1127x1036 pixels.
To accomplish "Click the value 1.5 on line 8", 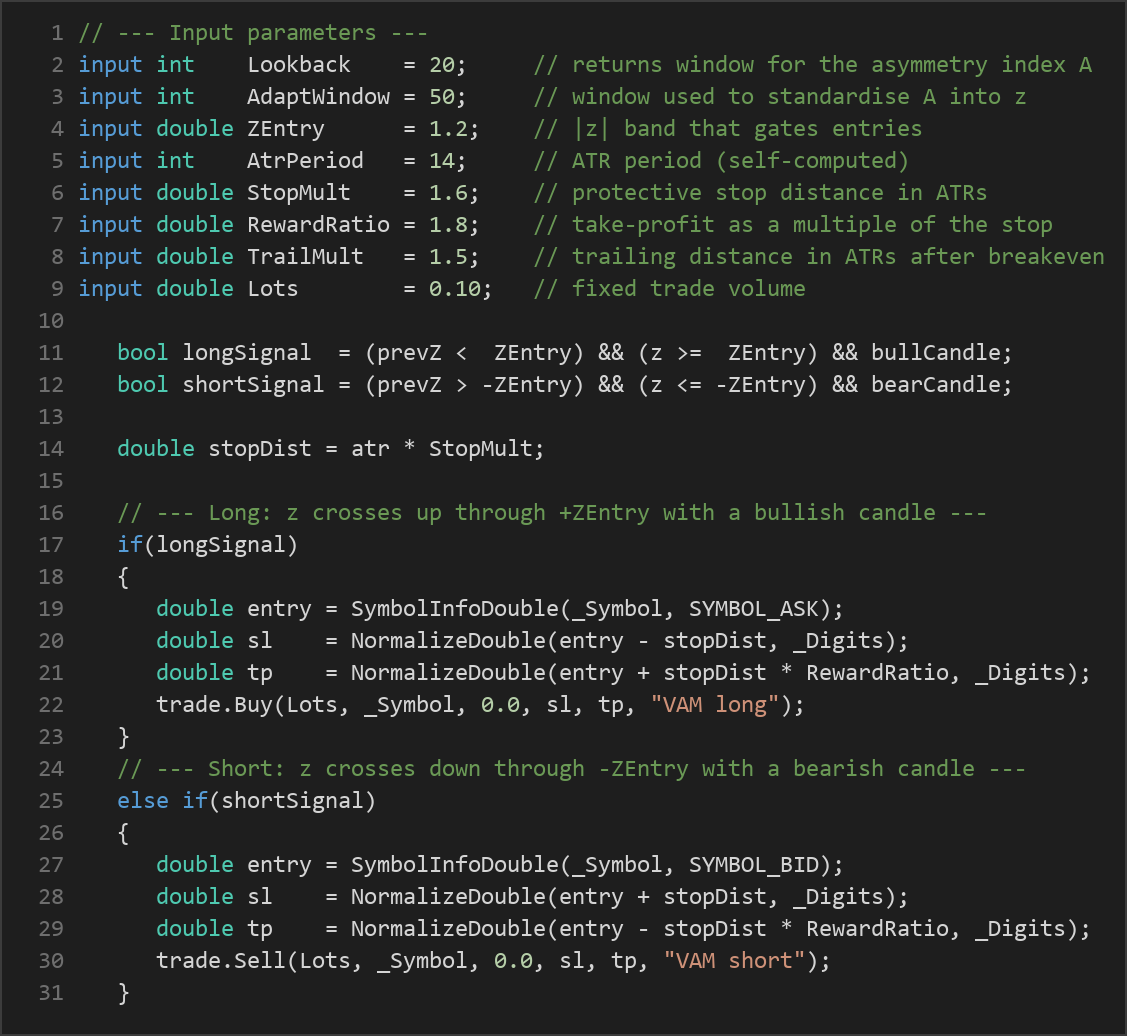I will click(x=448, y=257).
